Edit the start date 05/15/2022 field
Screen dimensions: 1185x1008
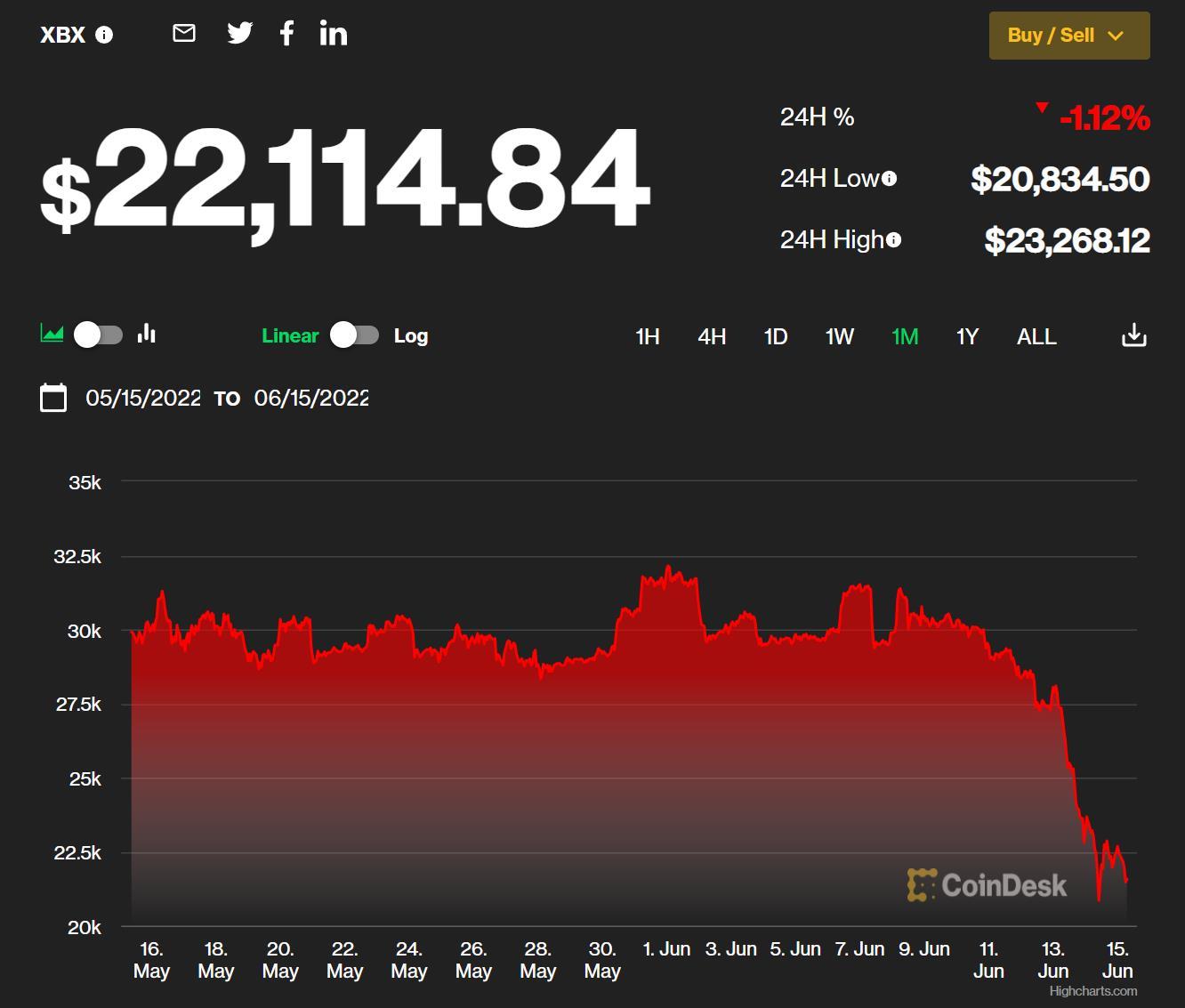coord(143,398)
